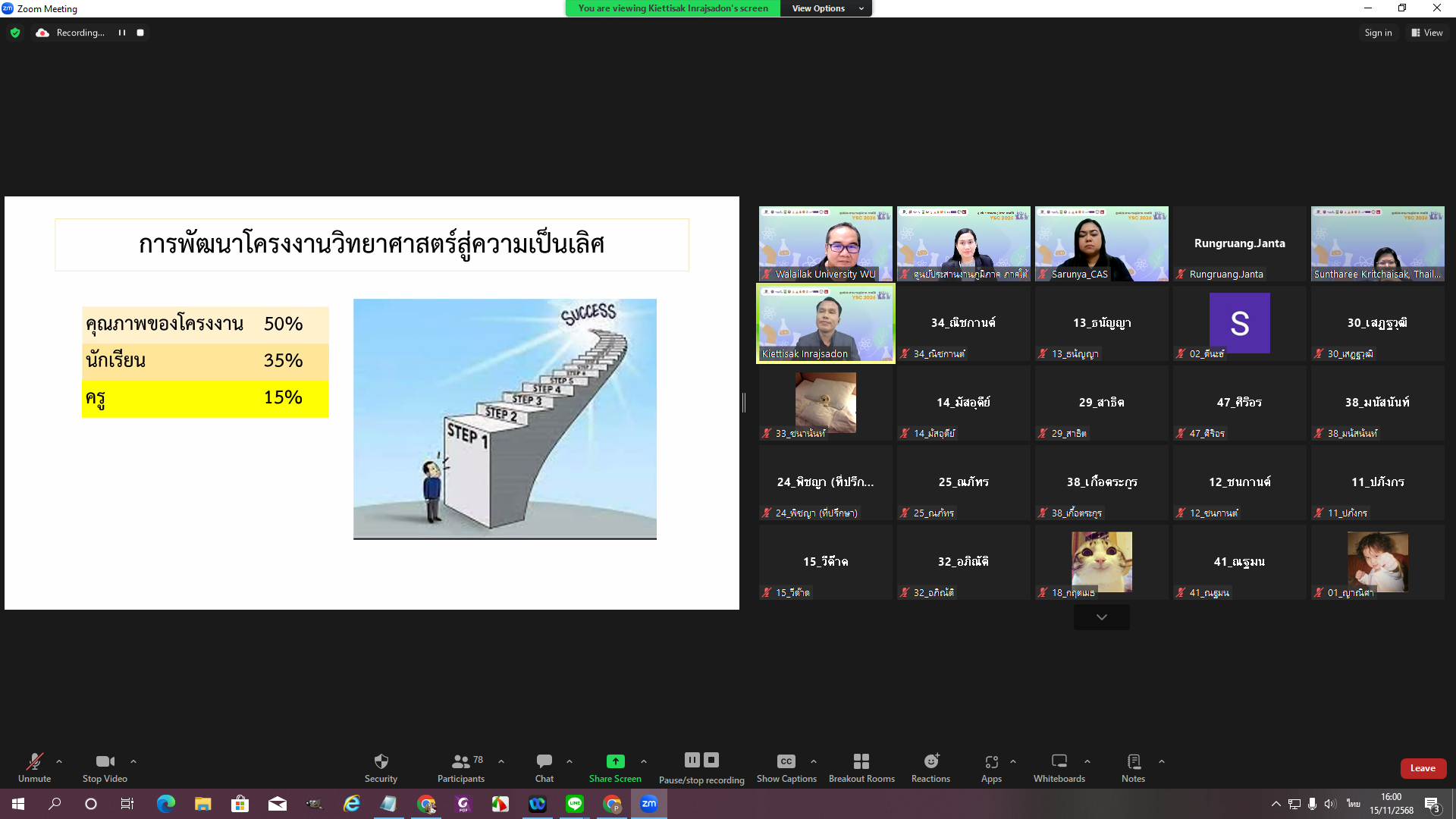Select Kiettisak Inrajsadon's video thumbnail
The height and width of the screenshot is (819, 1456).
click(x=825, y=323)
